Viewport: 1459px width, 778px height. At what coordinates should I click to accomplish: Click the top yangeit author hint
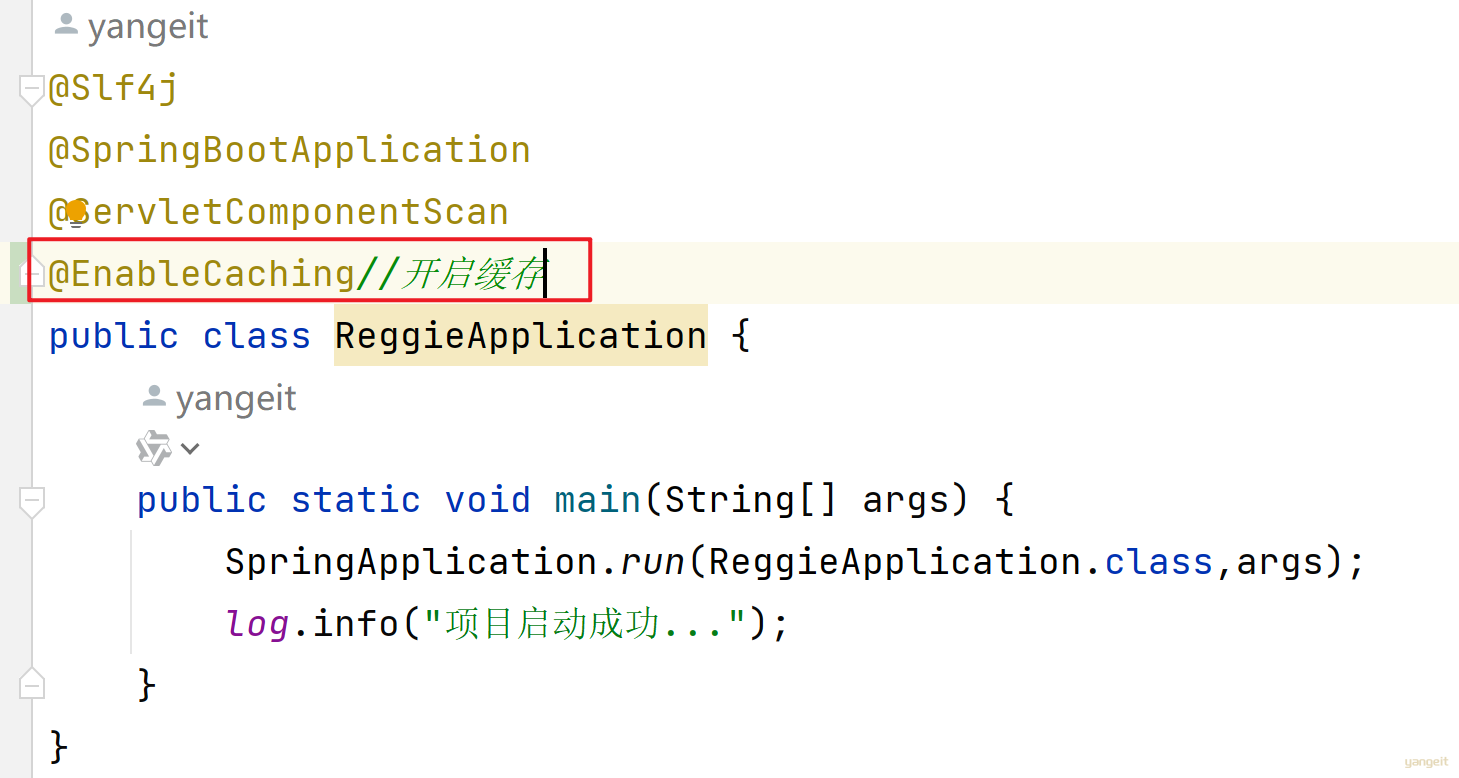[147, 27]
